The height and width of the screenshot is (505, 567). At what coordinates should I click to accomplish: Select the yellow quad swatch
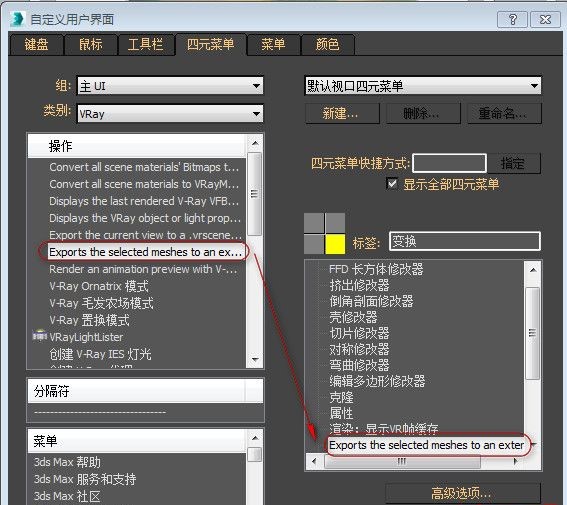click(x=335, y=244)
